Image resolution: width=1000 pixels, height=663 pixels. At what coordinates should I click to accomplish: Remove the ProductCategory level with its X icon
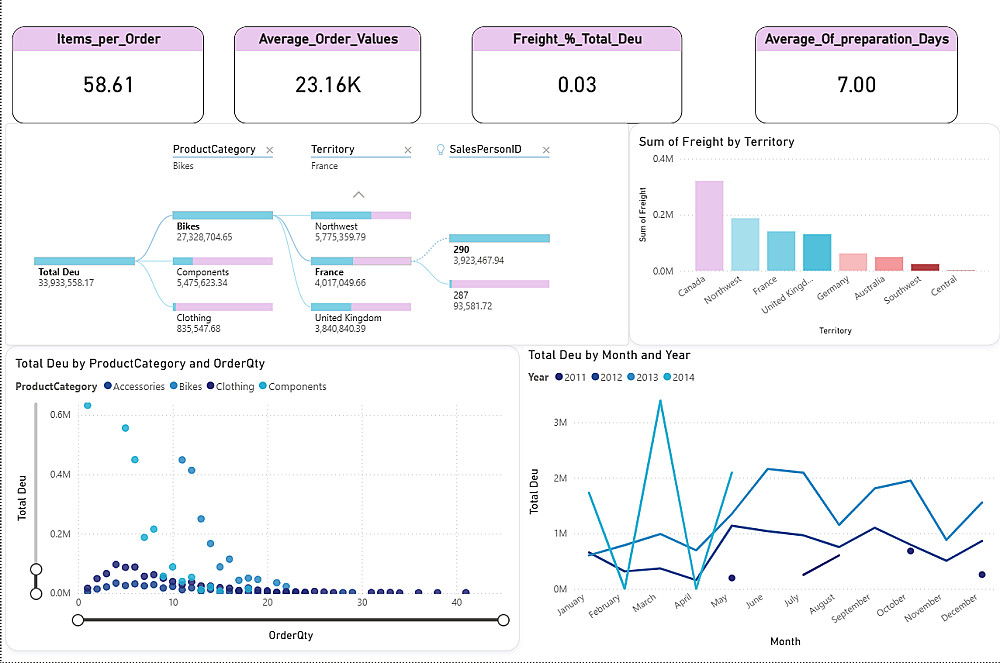tap(270, 150)
